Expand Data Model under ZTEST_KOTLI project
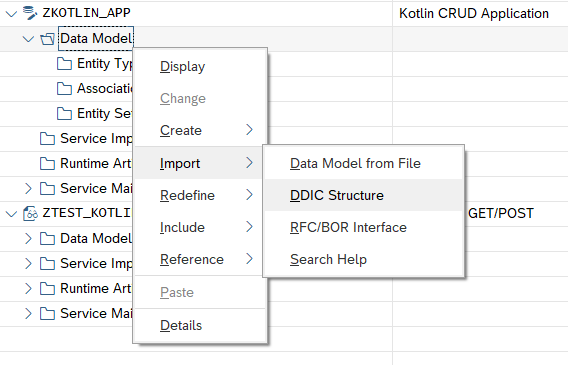Image resolution: width=568 pixels, height=365 pixels. click(28, 239)
